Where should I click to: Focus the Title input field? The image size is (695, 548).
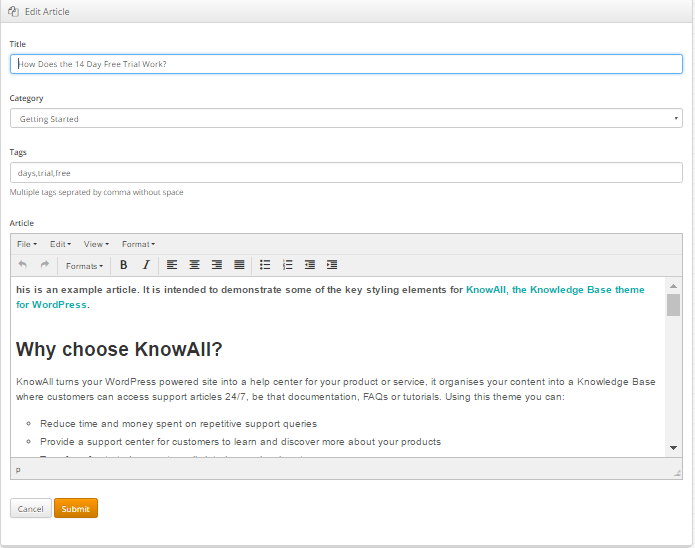point(346,64)
